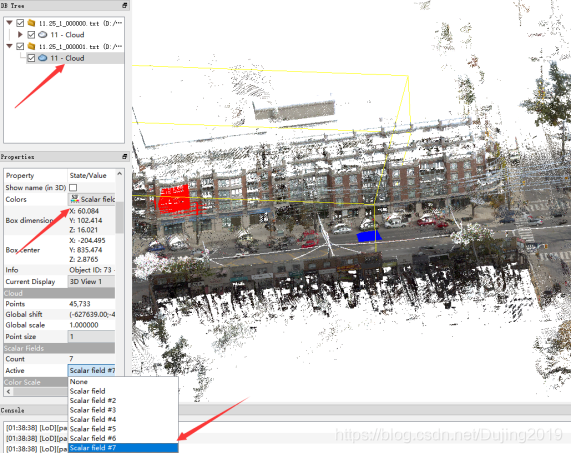This screenshot has width=572, height=453.
Task: Collapse the 11.25_1_000001.txt tree node
Action: click(9, 46)
